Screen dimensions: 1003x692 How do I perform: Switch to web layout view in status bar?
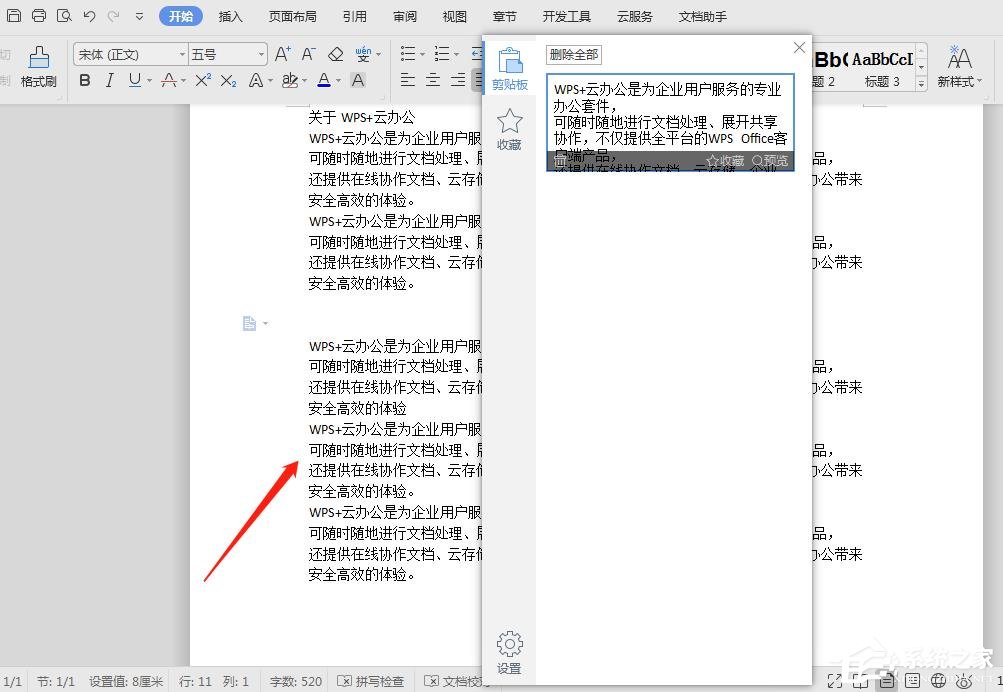[939, 681]
